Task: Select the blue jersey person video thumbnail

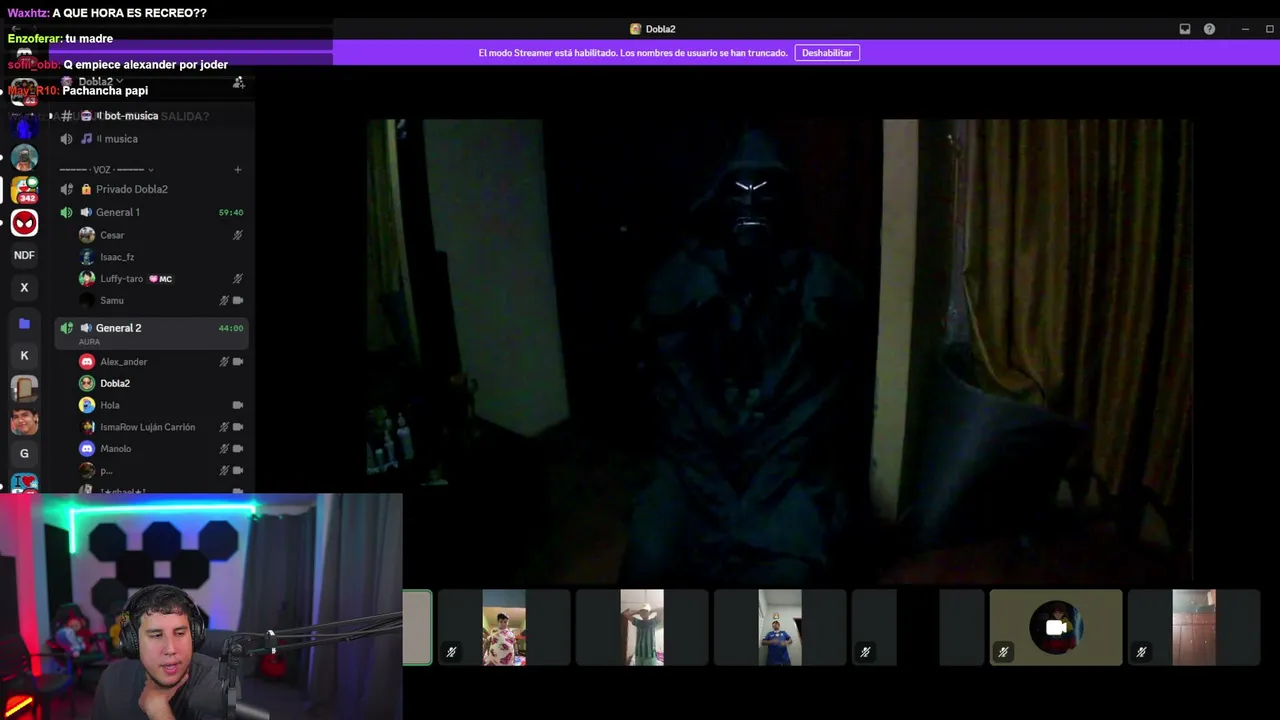Action: pyautogui.click(x=780, y=627)
